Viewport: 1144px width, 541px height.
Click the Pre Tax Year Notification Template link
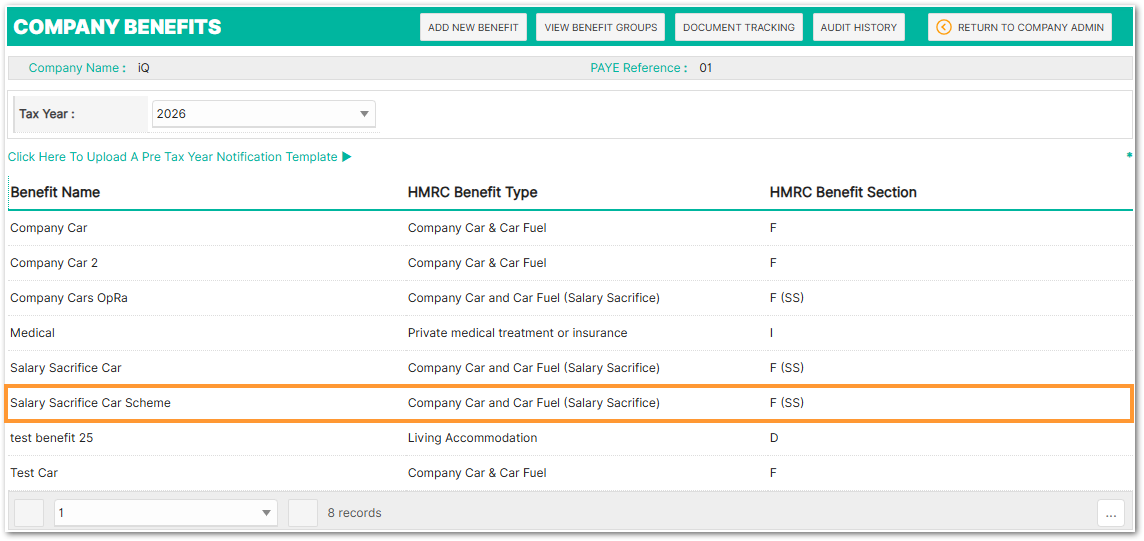(x=173, y=157)
